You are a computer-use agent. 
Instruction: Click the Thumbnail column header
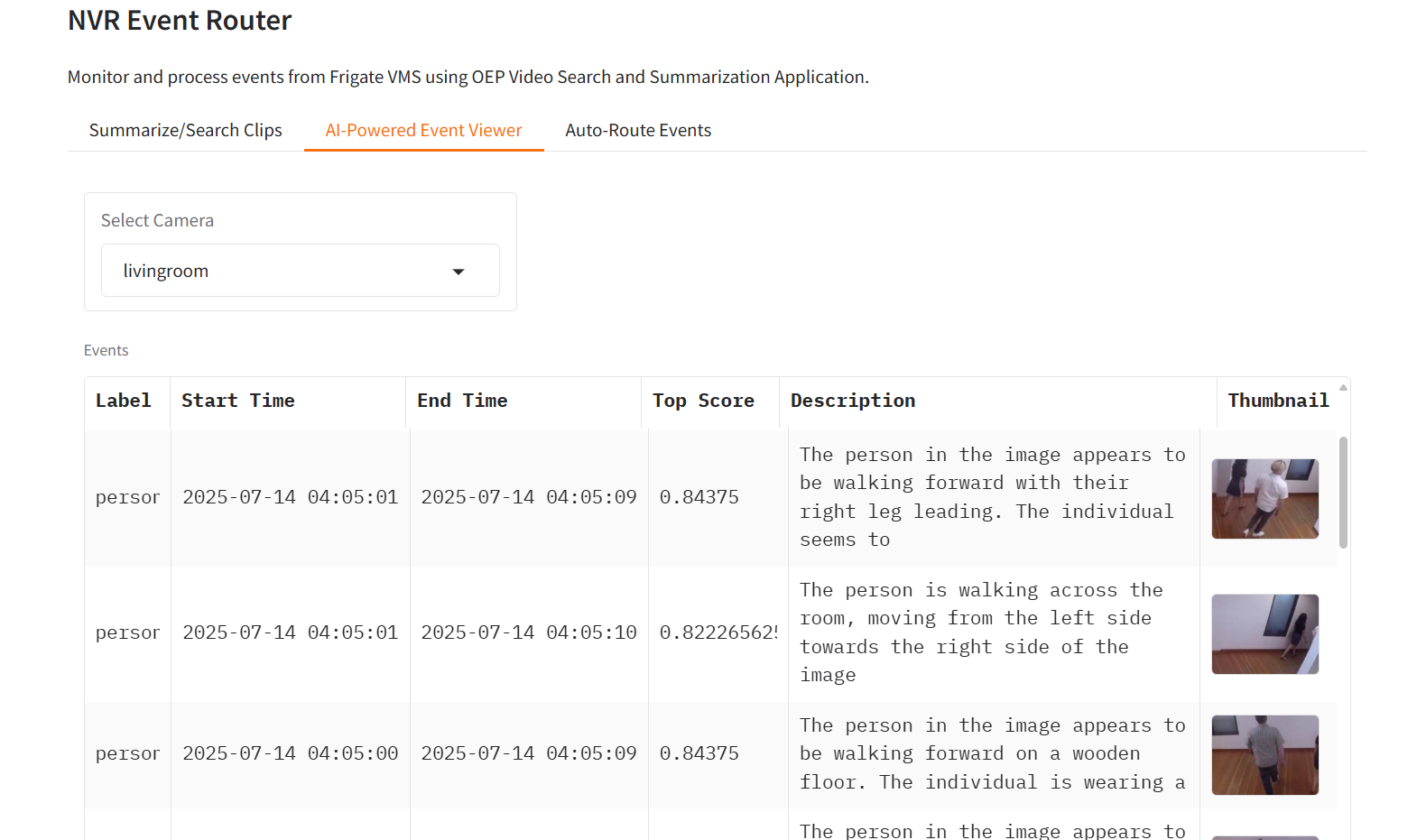point(1278,401)
